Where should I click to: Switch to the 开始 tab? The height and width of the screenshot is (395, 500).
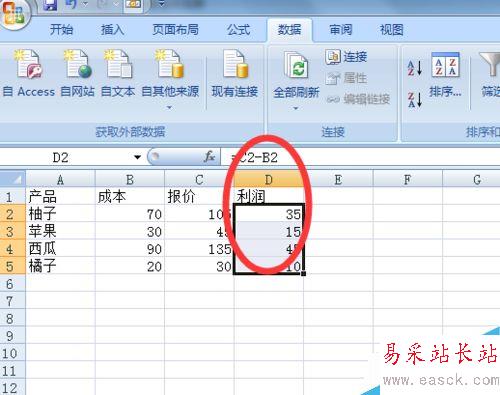[x=61, y=30]
